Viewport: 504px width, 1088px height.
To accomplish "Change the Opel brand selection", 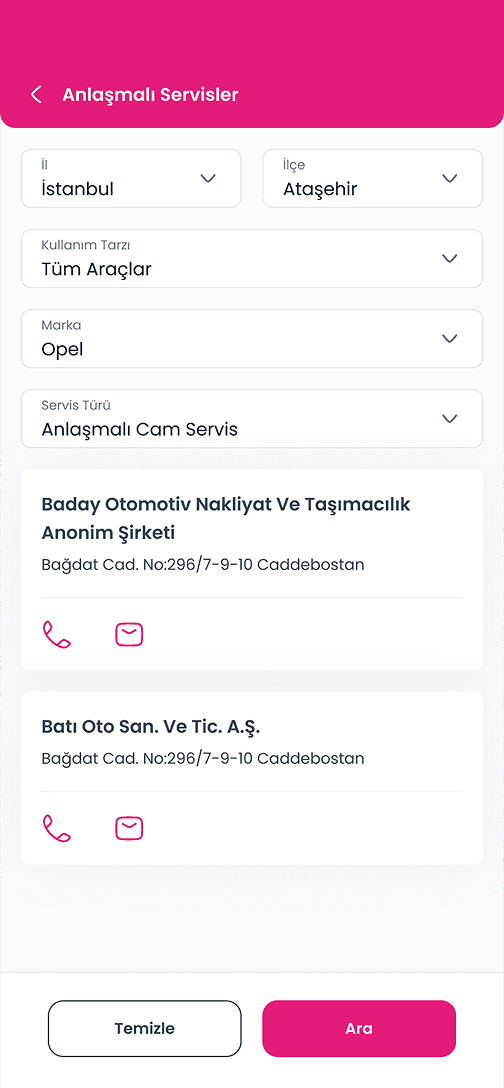I will (252, 339).
